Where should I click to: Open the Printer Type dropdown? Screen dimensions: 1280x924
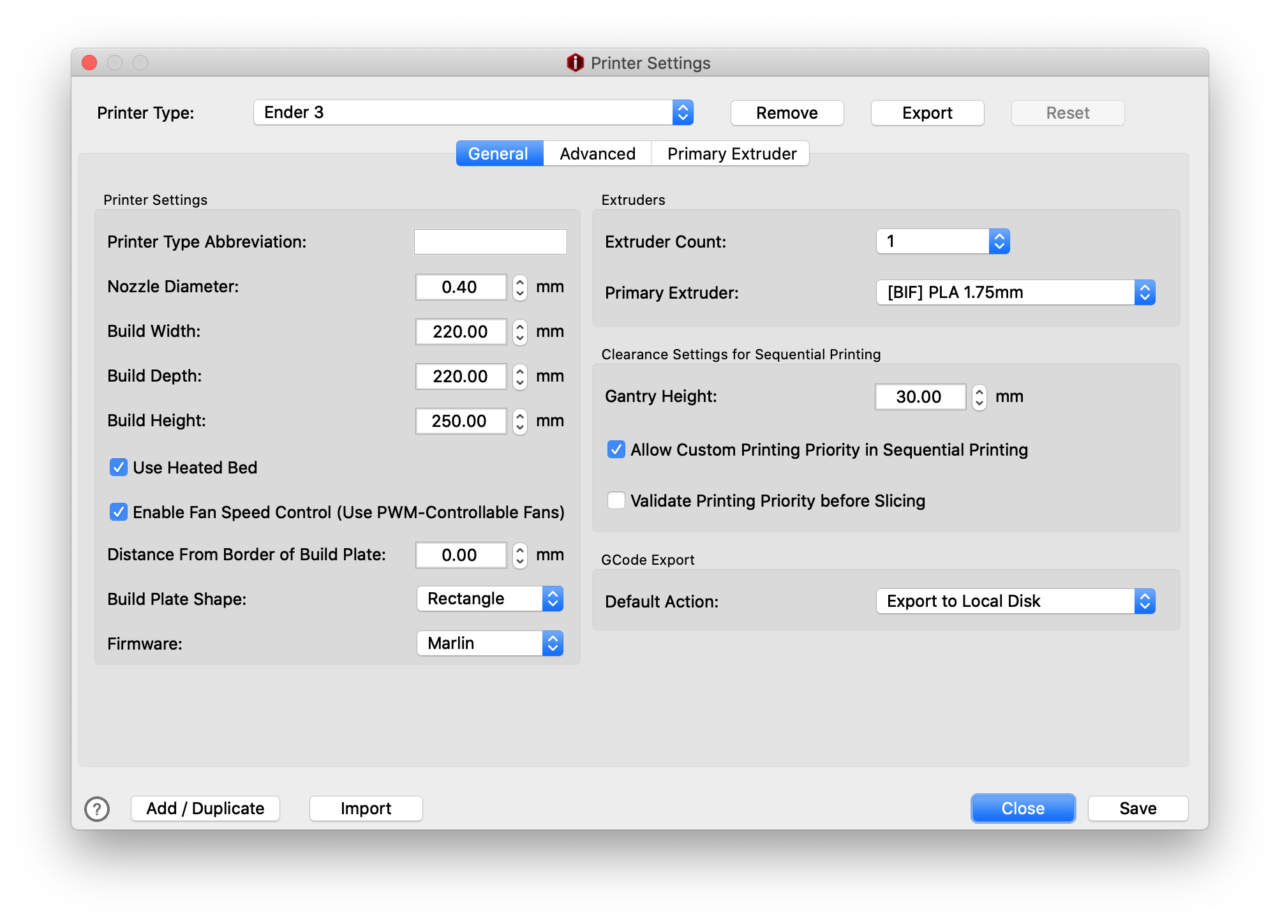[x=473, y=112]
